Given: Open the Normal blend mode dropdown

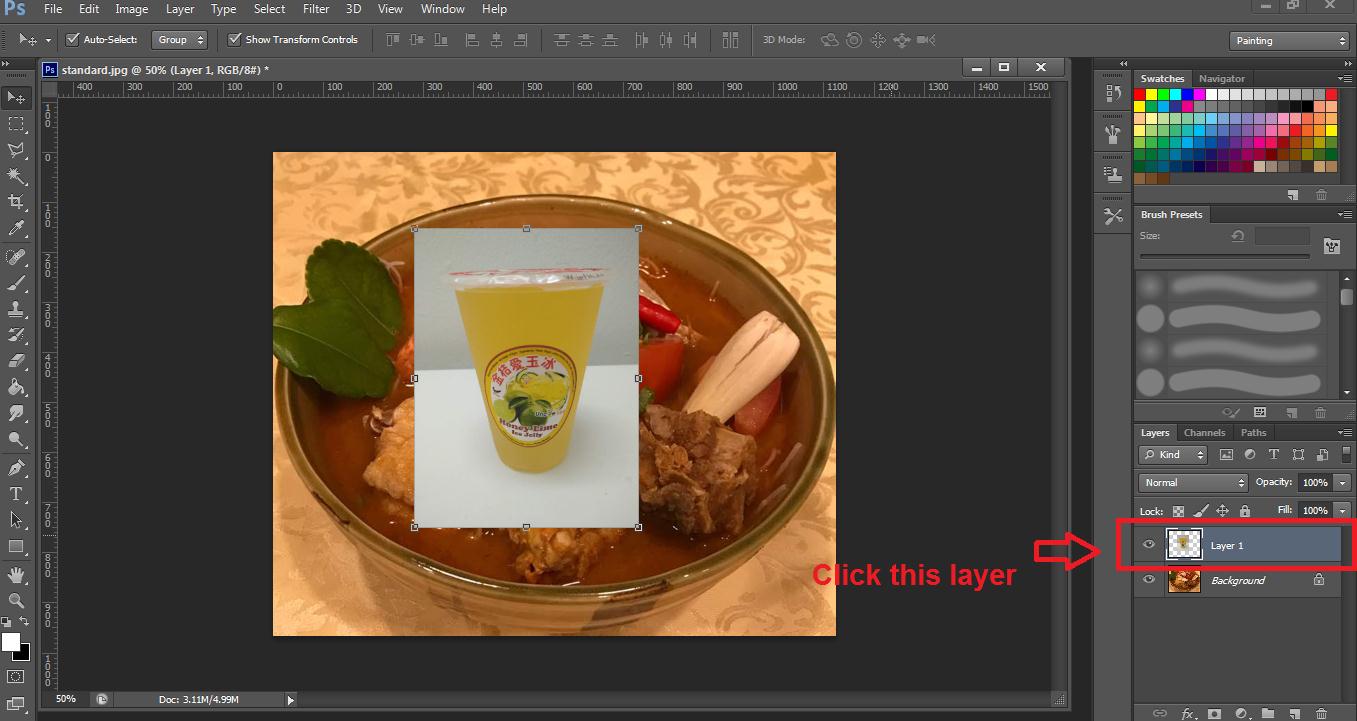Looking at the screenshot, I should [x=1193, y=482].
